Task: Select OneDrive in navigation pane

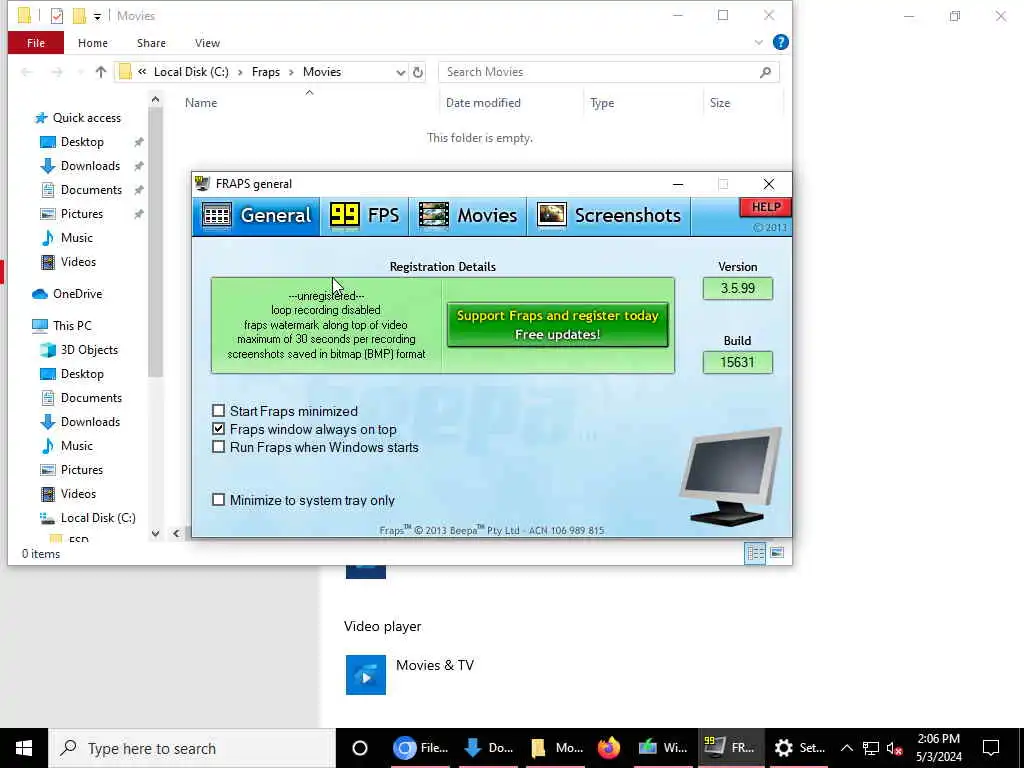Action: click(77, 294)
